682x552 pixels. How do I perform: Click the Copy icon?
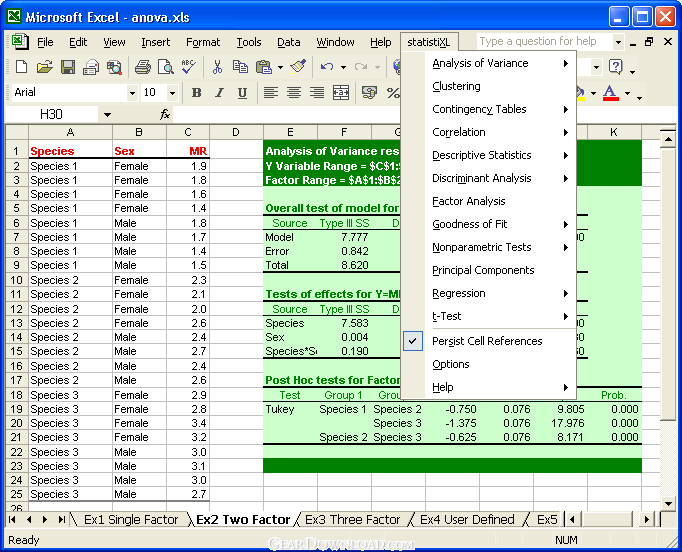(x=240, y=67)
